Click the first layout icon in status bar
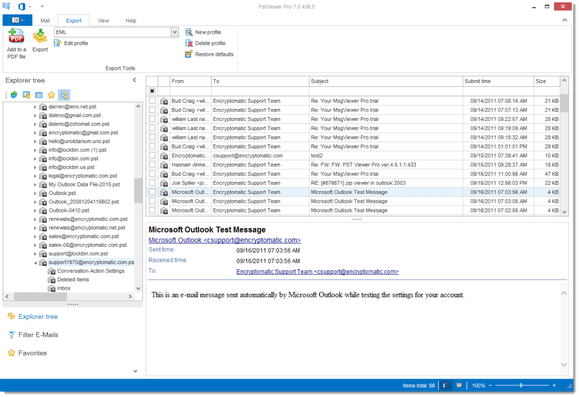Image resolution: width=579 pixels, height=397 pixels. click(446, 386)
